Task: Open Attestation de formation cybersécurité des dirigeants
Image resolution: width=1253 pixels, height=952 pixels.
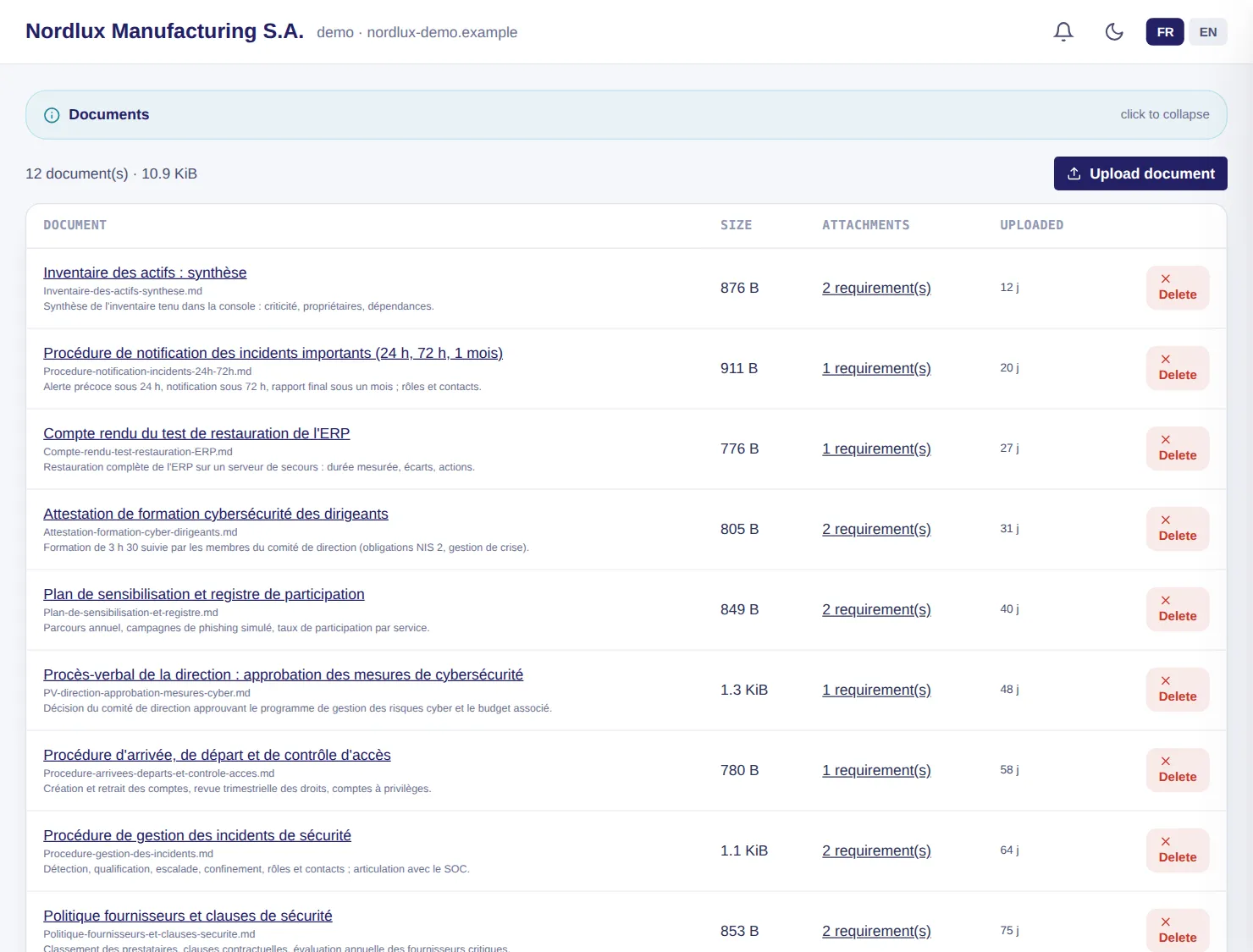Action: click(x=216, y=514)
